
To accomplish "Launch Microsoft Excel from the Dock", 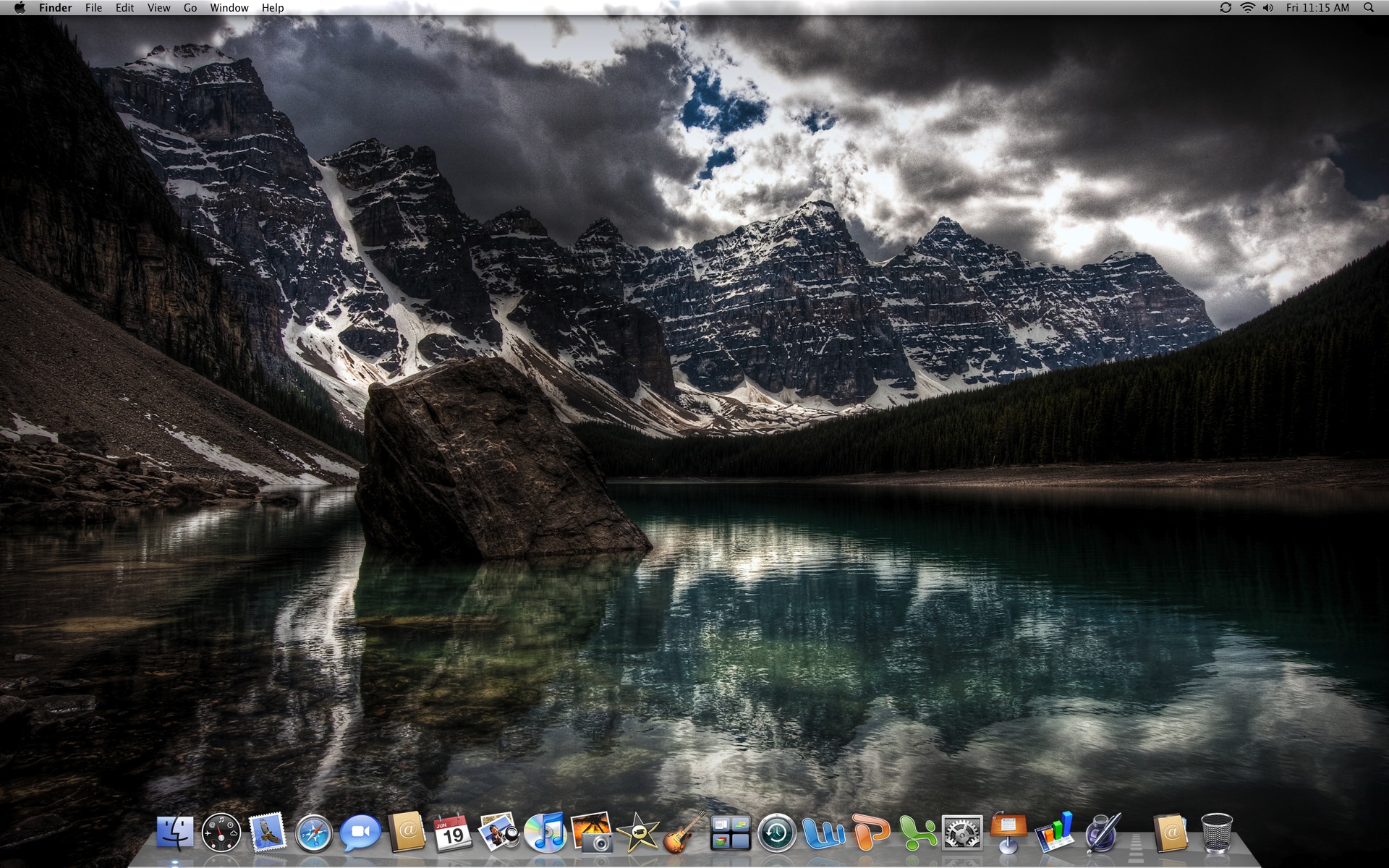I will coord(917,833).
